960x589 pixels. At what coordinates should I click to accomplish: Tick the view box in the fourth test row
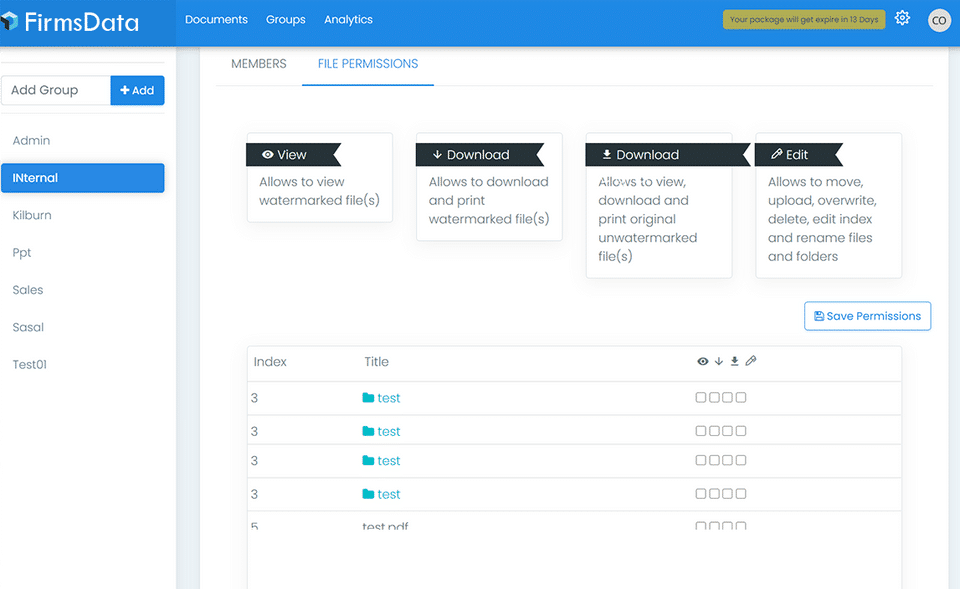point(701,493)
